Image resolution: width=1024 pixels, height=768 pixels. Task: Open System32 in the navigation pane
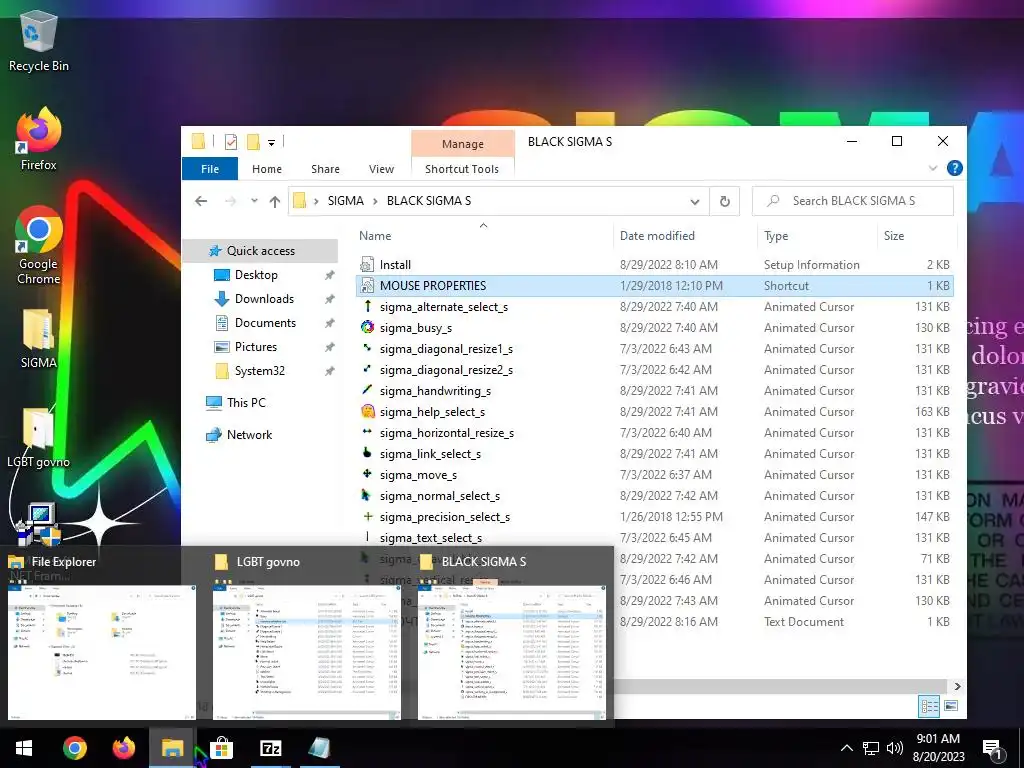click(x=259, y=371)
